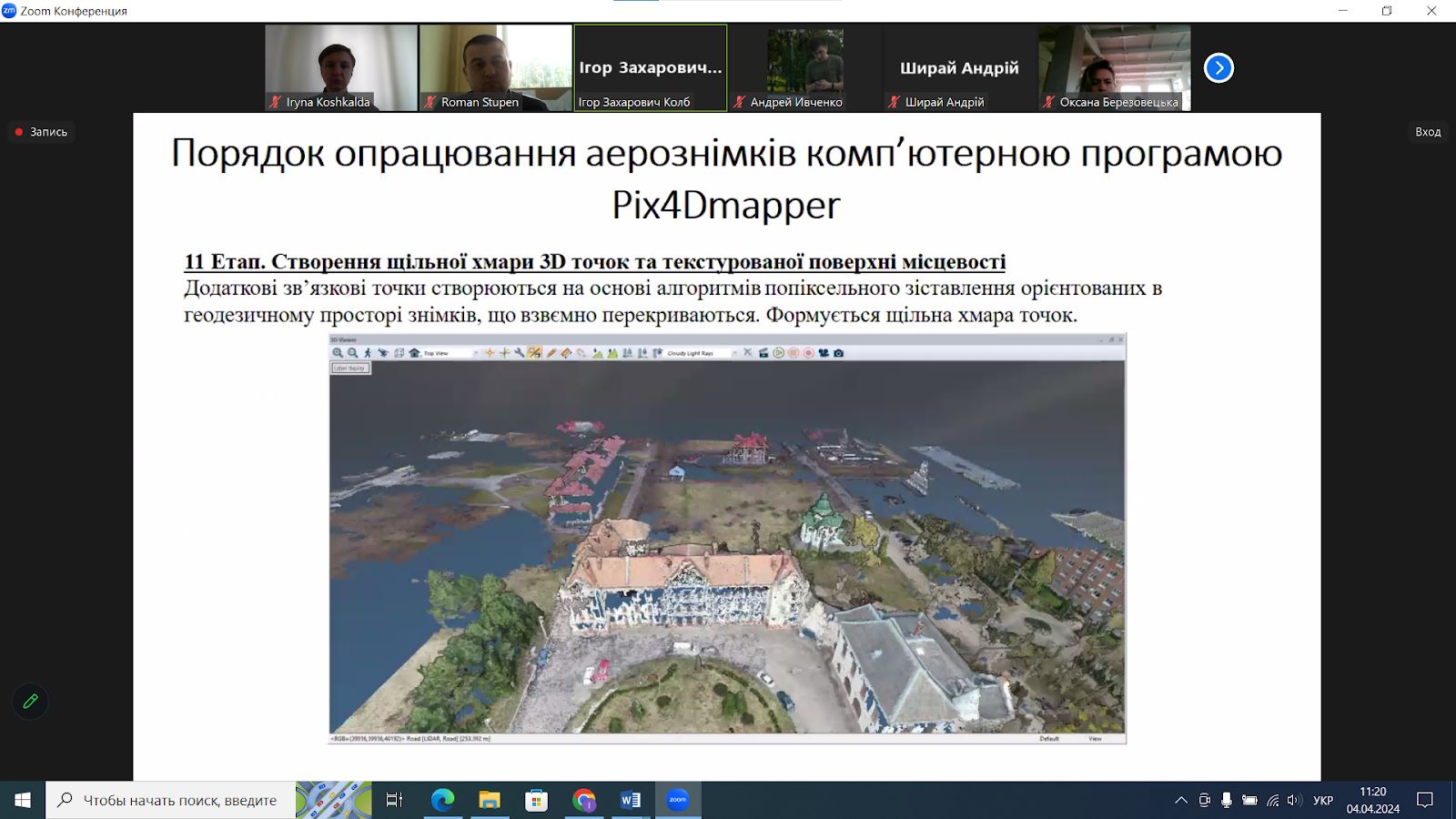This screenshot has height=819, width=1456.
Task: Open the clock showing 11:20 04.04.2024
Action: tap(1373, 800)
